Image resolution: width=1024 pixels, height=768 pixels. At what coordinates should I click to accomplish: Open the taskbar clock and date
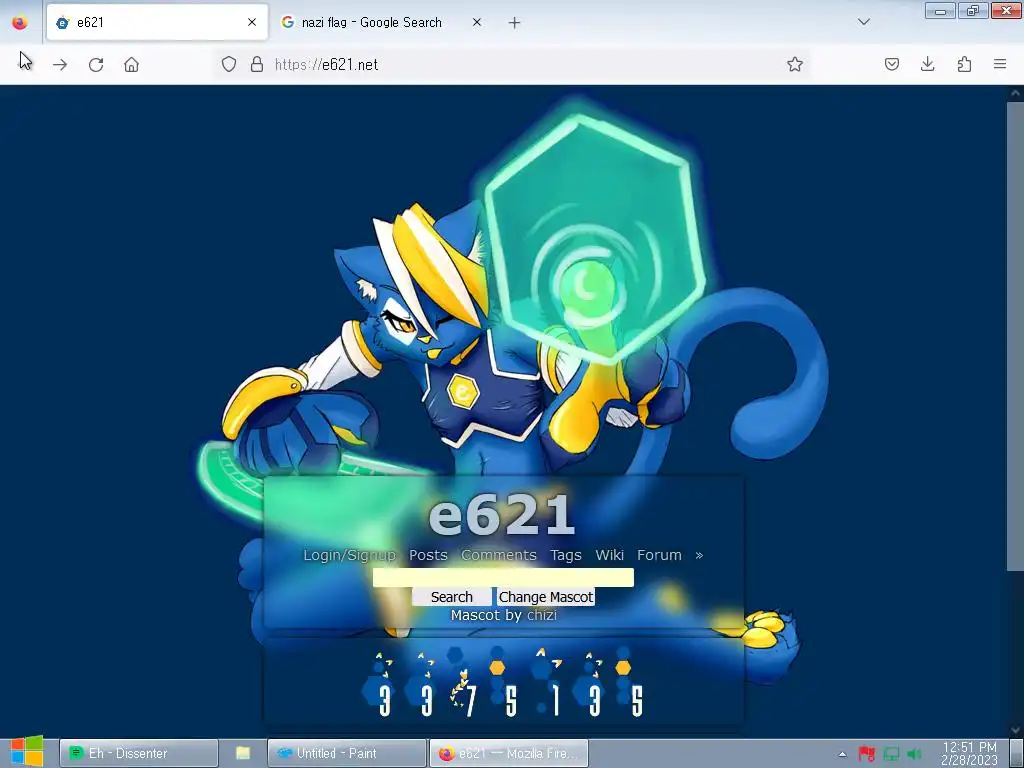(970, 753)
